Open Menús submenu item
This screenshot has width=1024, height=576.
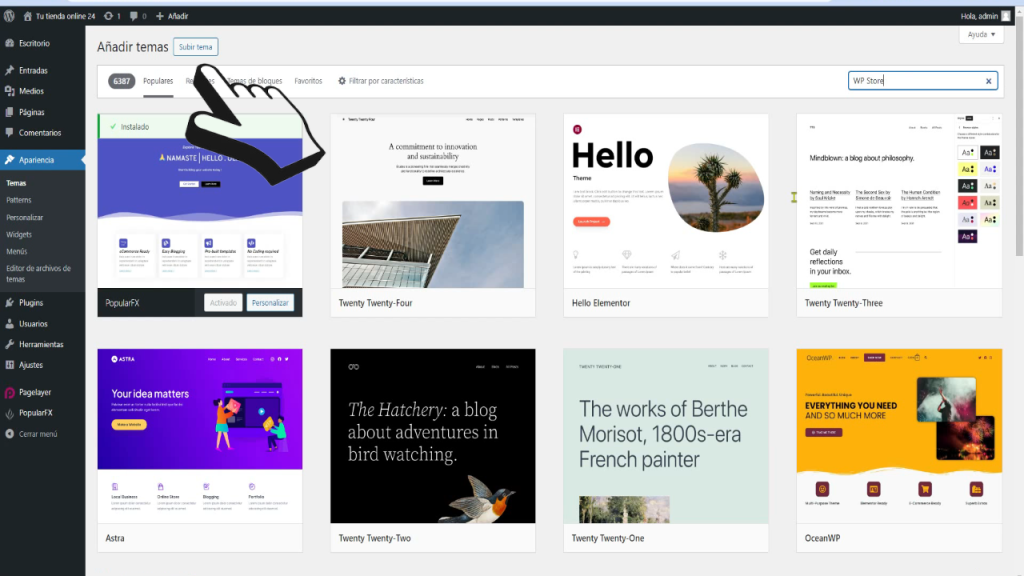pyautogui.click(x=17, y=251)
